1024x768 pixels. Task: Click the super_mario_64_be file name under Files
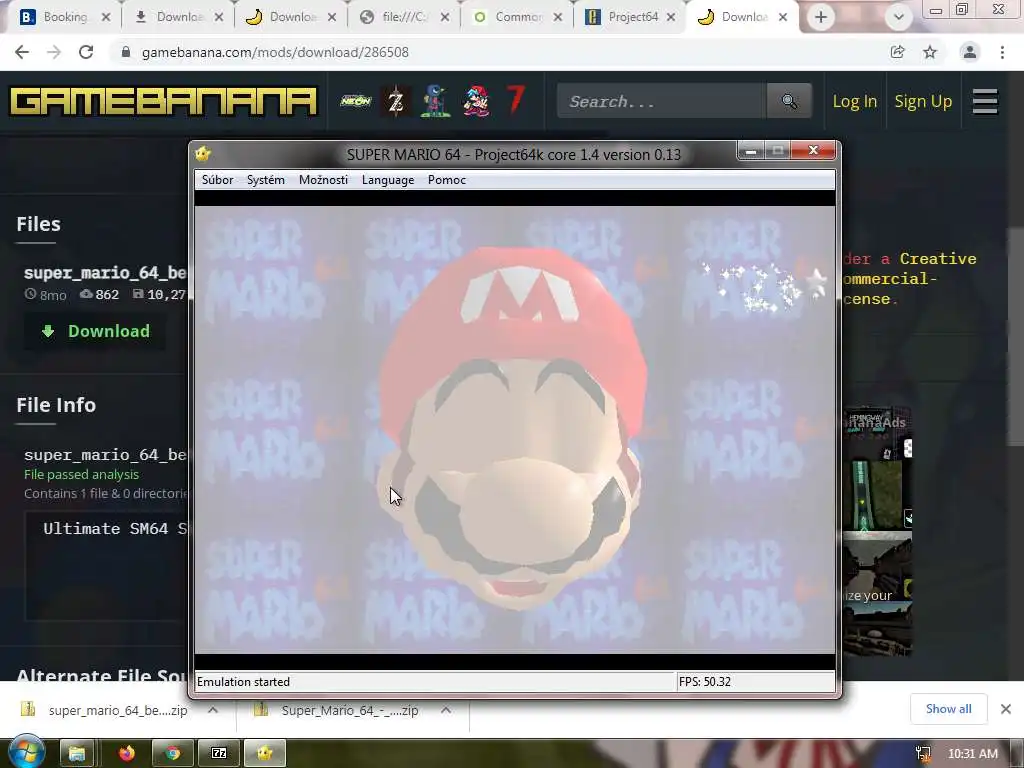(x=105, y=272)
